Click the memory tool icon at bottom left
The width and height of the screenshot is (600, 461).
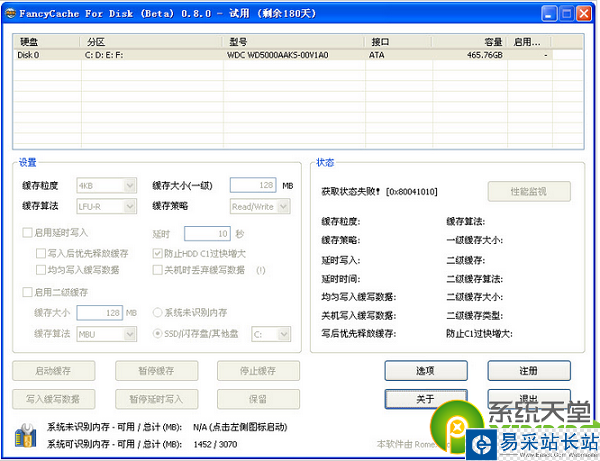click(26, 435)
